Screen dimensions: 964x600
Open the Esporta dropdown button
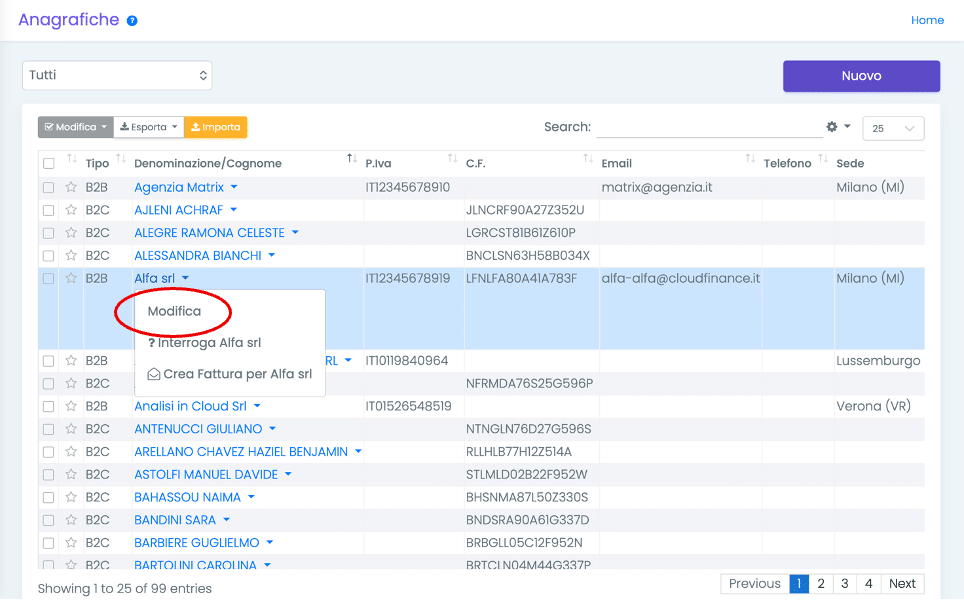(148, 127)
